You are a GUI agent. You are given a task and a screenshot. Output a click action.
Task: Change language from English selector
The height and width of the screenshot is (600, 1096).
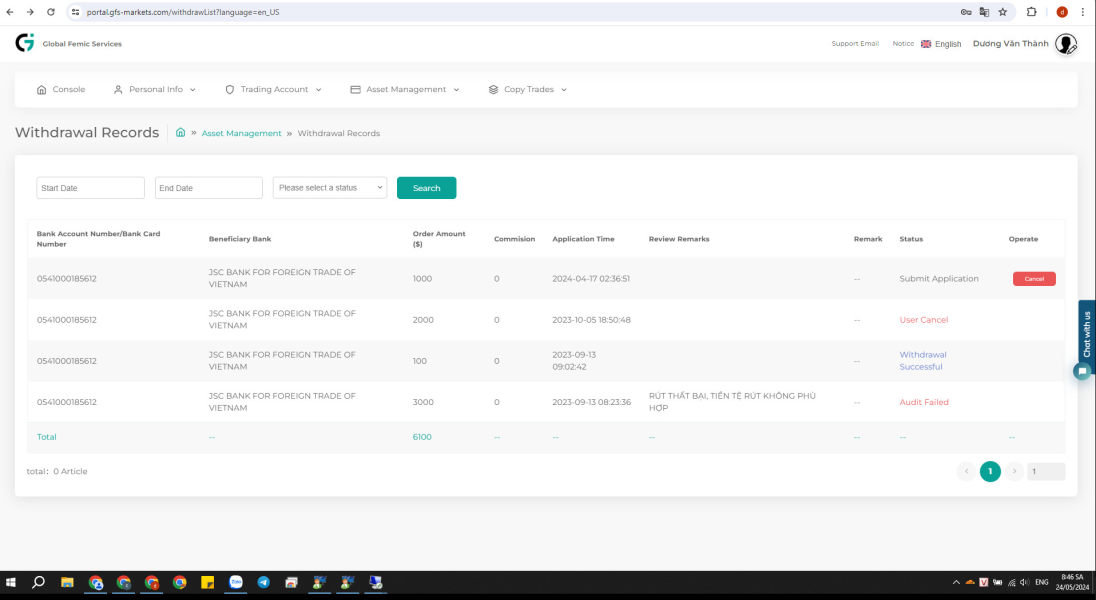941,44
